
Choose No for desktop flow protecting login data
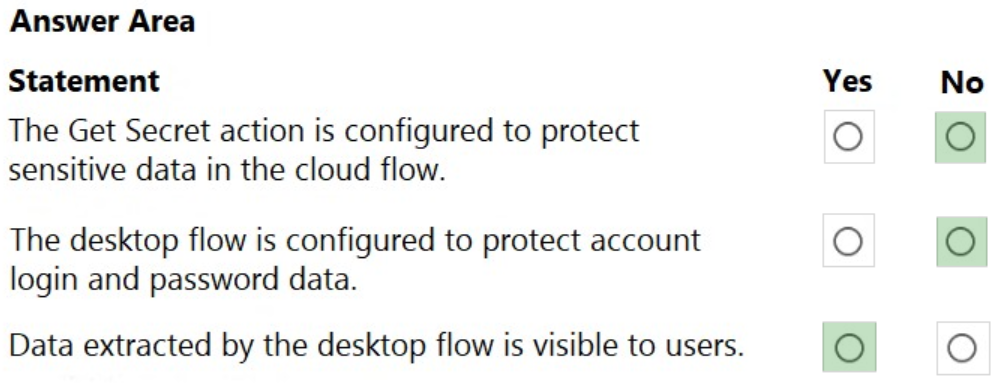coord(960,241)
